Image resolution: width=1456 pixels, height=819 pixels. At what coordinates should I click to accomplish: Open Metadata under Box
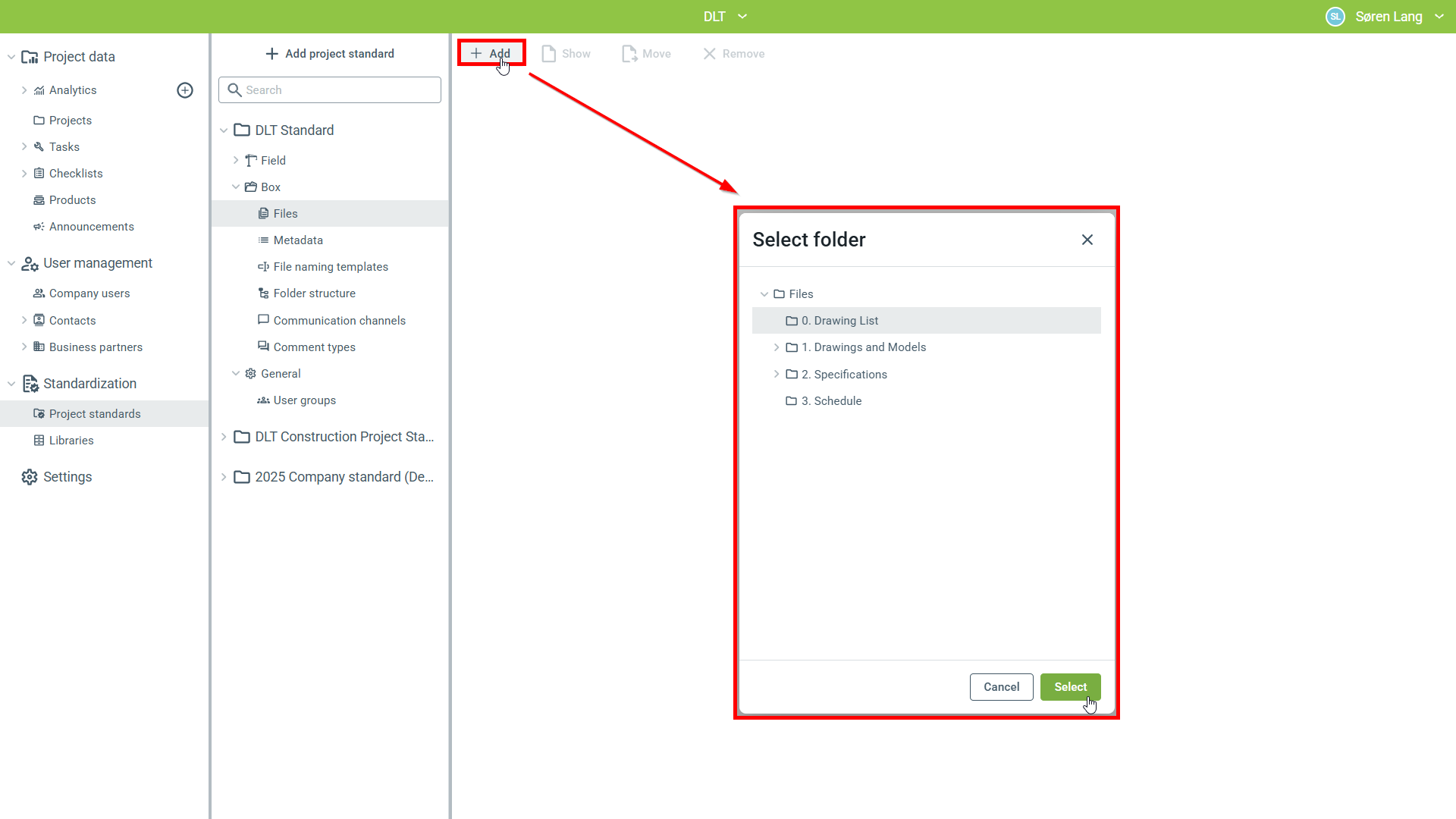pyautogui.click(x=298, y=240)
